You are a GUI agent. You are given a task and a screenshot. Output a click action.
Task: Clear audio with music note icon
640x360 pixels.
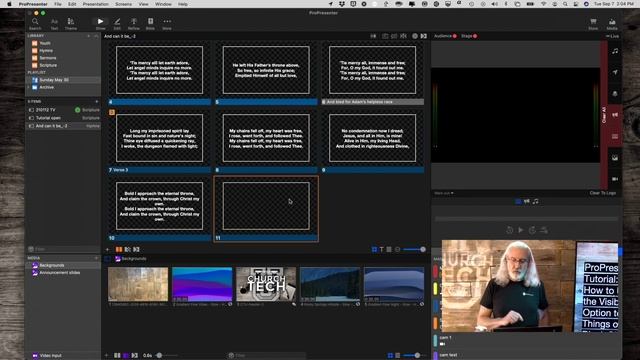615,51
